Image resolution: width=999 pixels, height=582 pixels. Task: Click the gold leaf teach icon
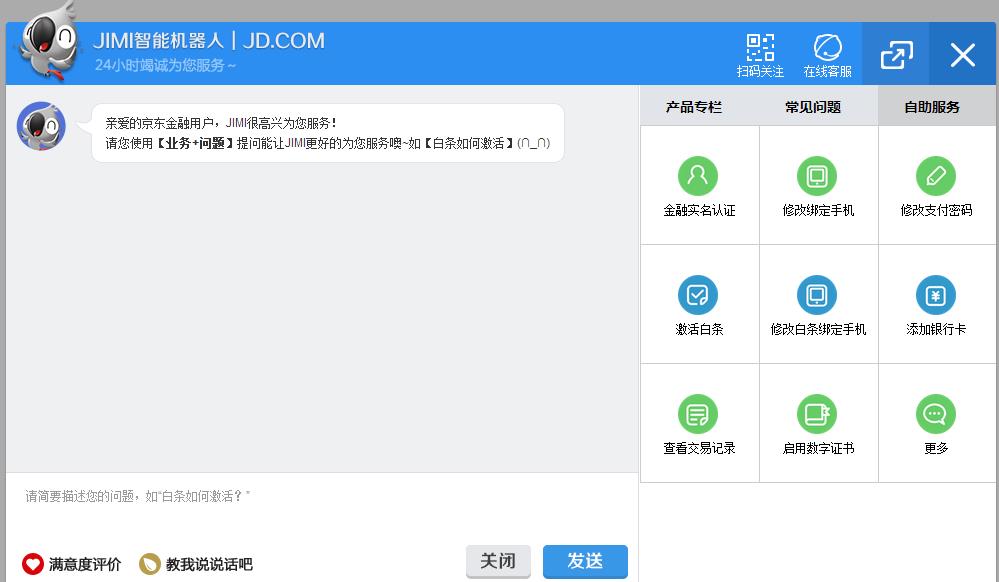pyautogui.click(x=150, y=564)
